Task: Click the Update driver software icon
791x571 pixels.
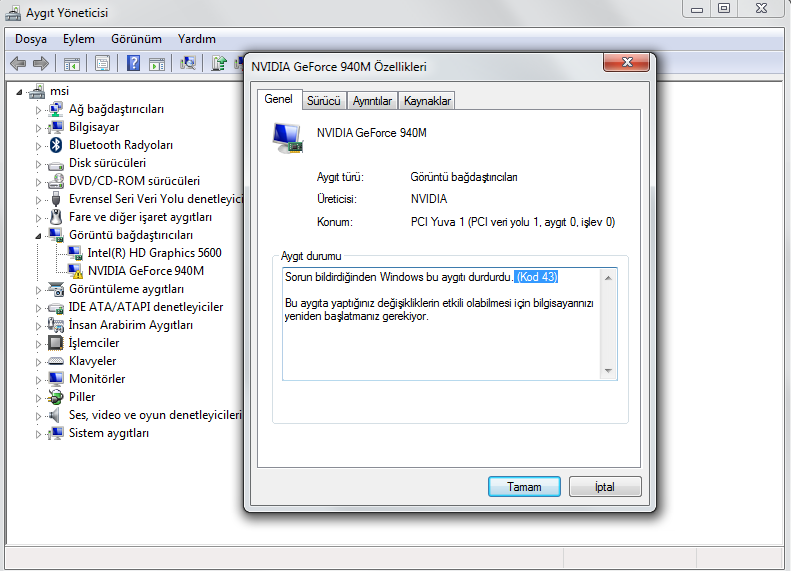Action: click(x=218, y=64)
